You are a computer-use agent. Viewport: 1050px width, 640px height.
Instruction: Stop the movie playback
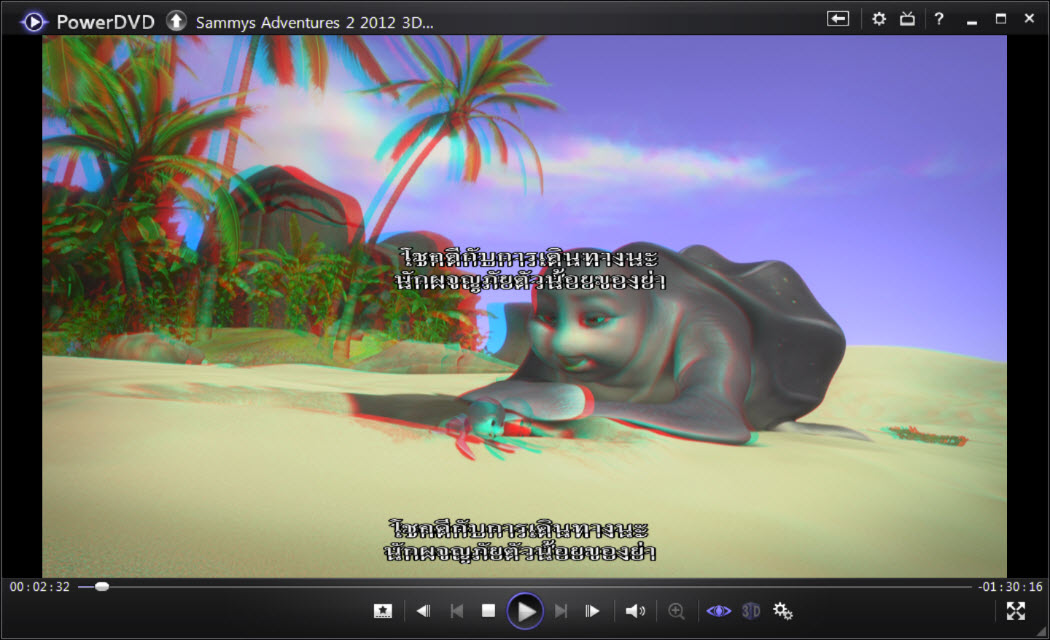coord(488,611)
